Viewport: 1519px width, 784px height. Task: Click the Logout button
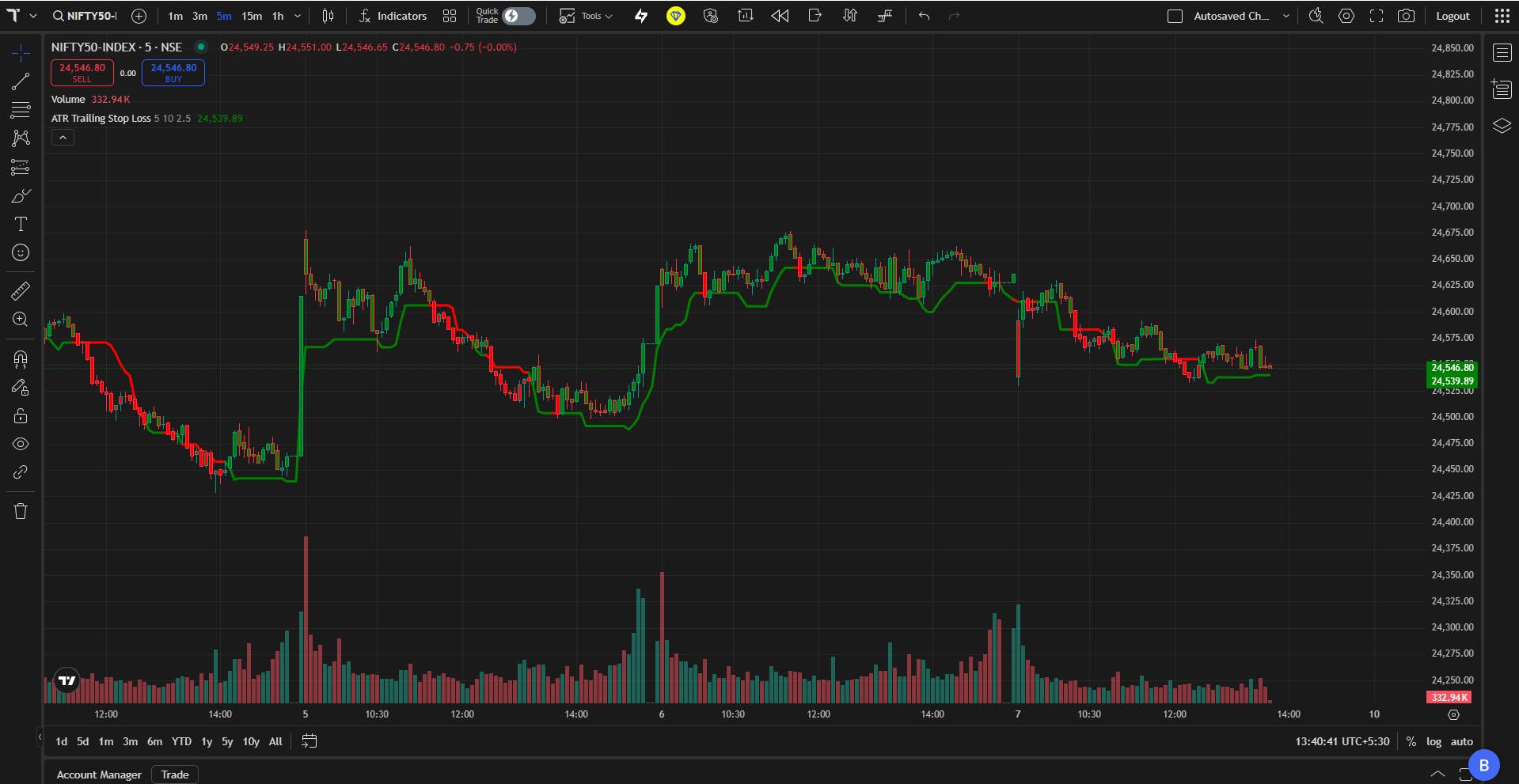coord(1453,16)
